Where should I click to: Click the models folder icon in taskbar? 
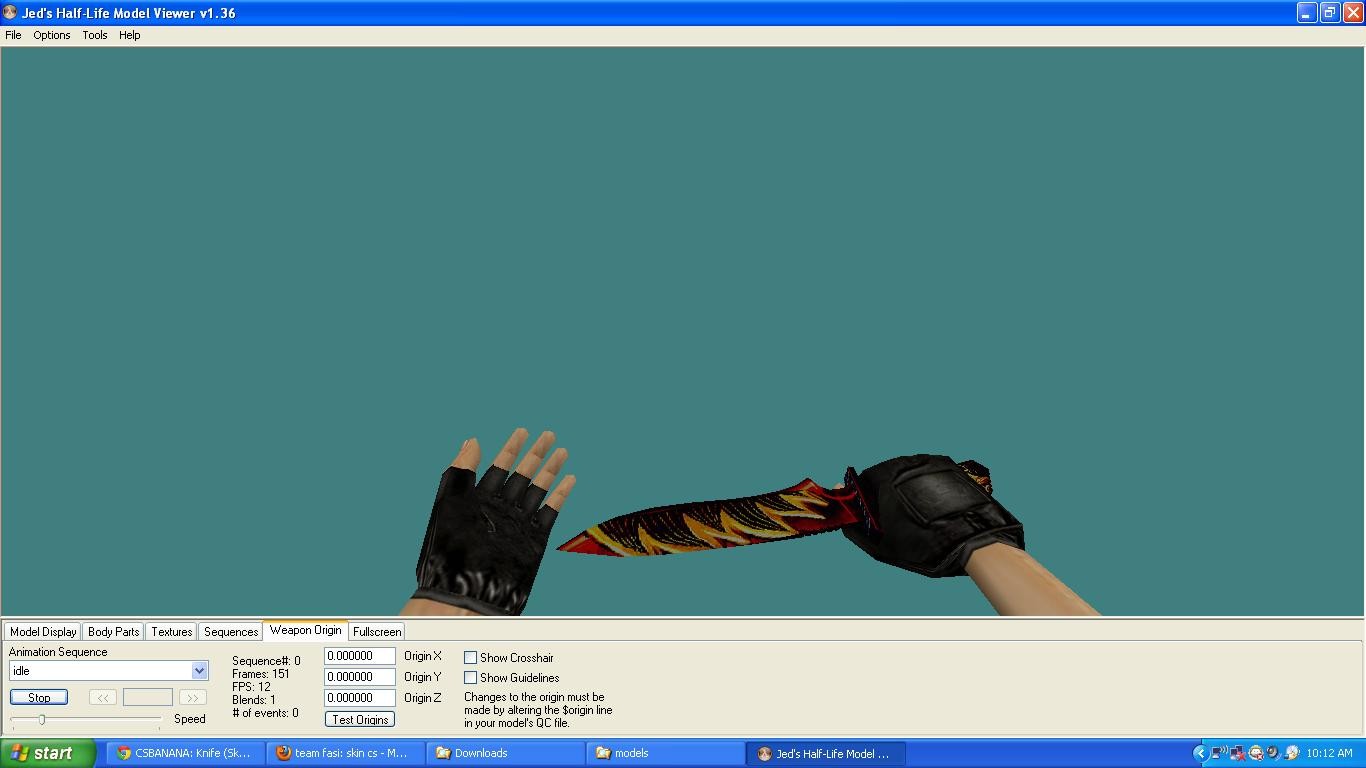pos(603,753)
